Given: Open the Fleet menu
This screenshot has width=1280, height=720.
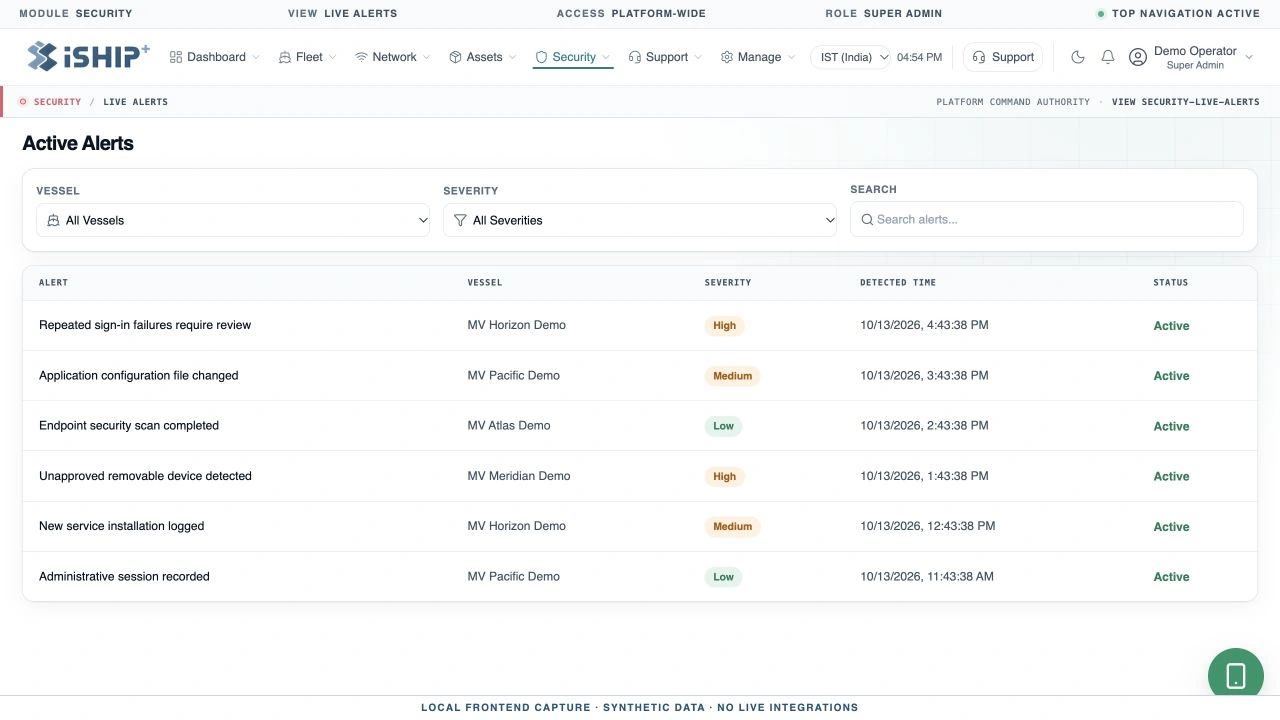Looking at the screenshot, I should tap(308, 57).
